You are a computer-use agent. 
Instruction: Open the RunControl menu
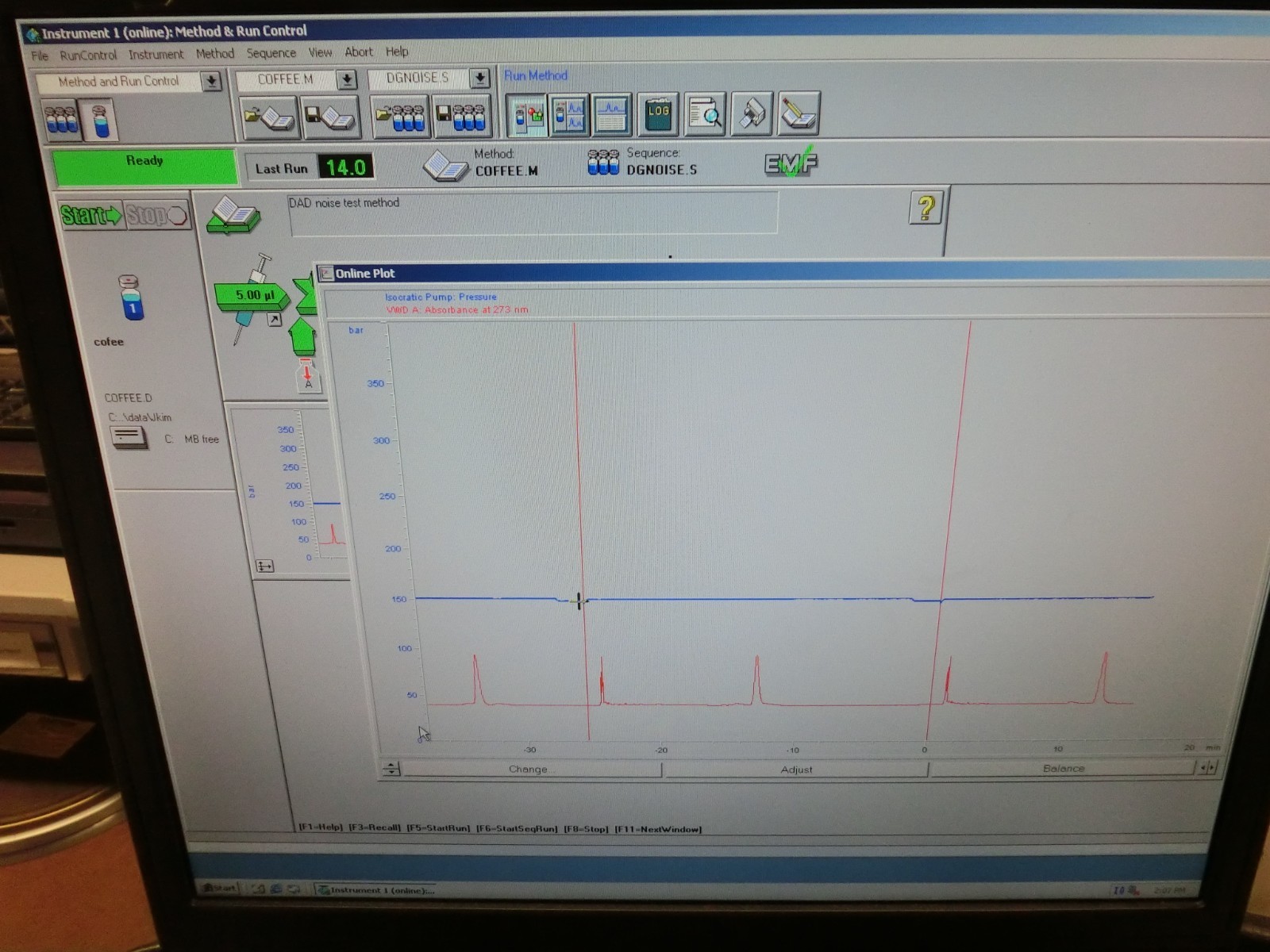pos(88,55)
